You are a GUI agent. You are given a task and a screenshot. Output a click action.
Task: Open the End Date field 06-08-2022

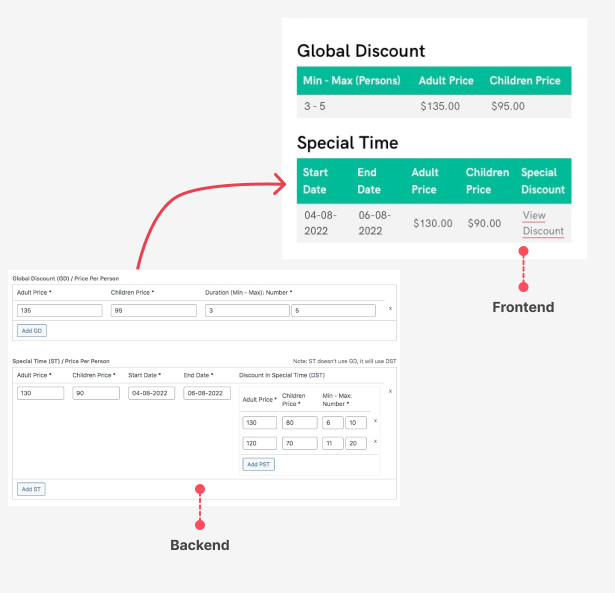[x=207, y=393]
